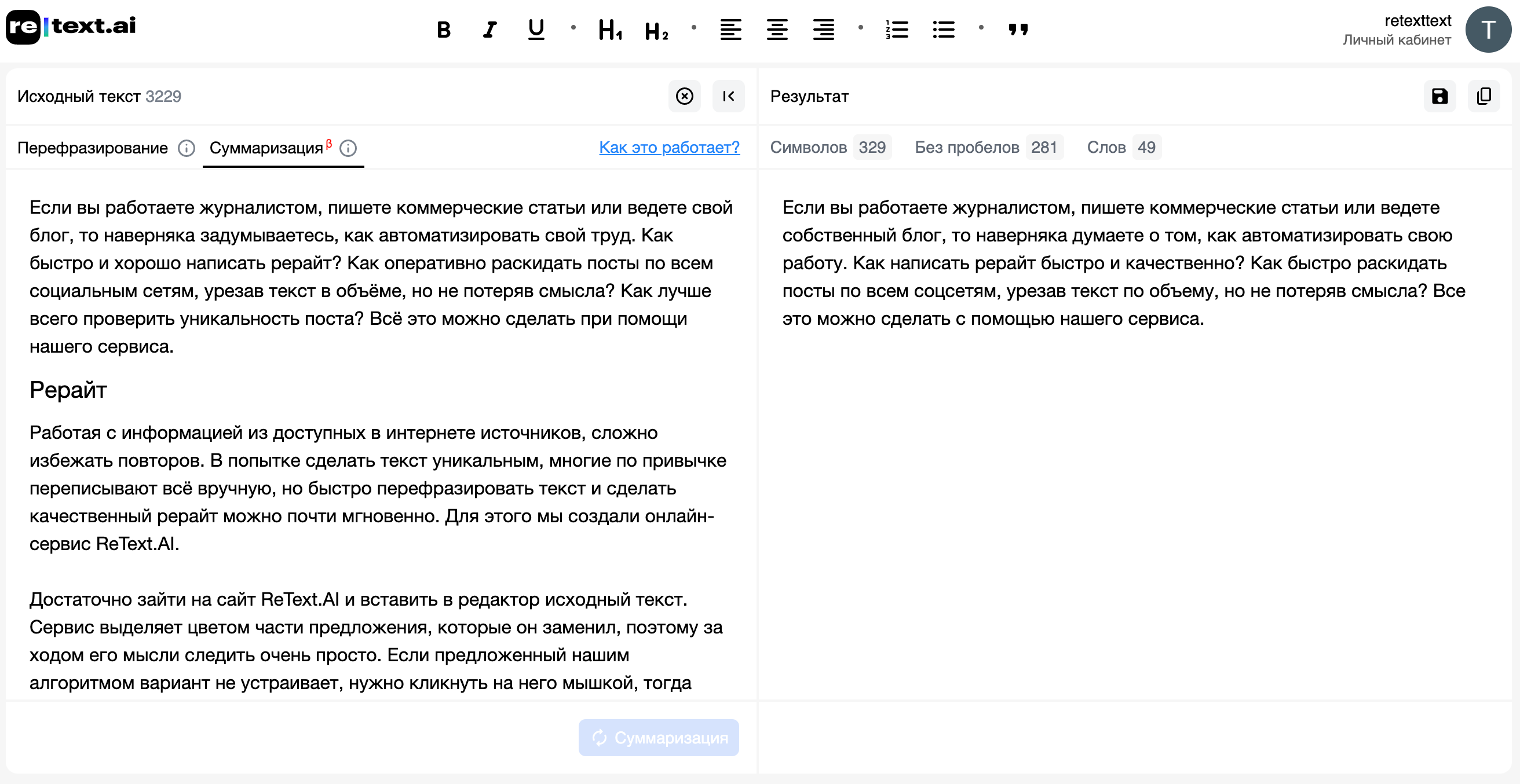Enable bullet list formatting
1520x784 pixels.
click(x=943, y=30)
